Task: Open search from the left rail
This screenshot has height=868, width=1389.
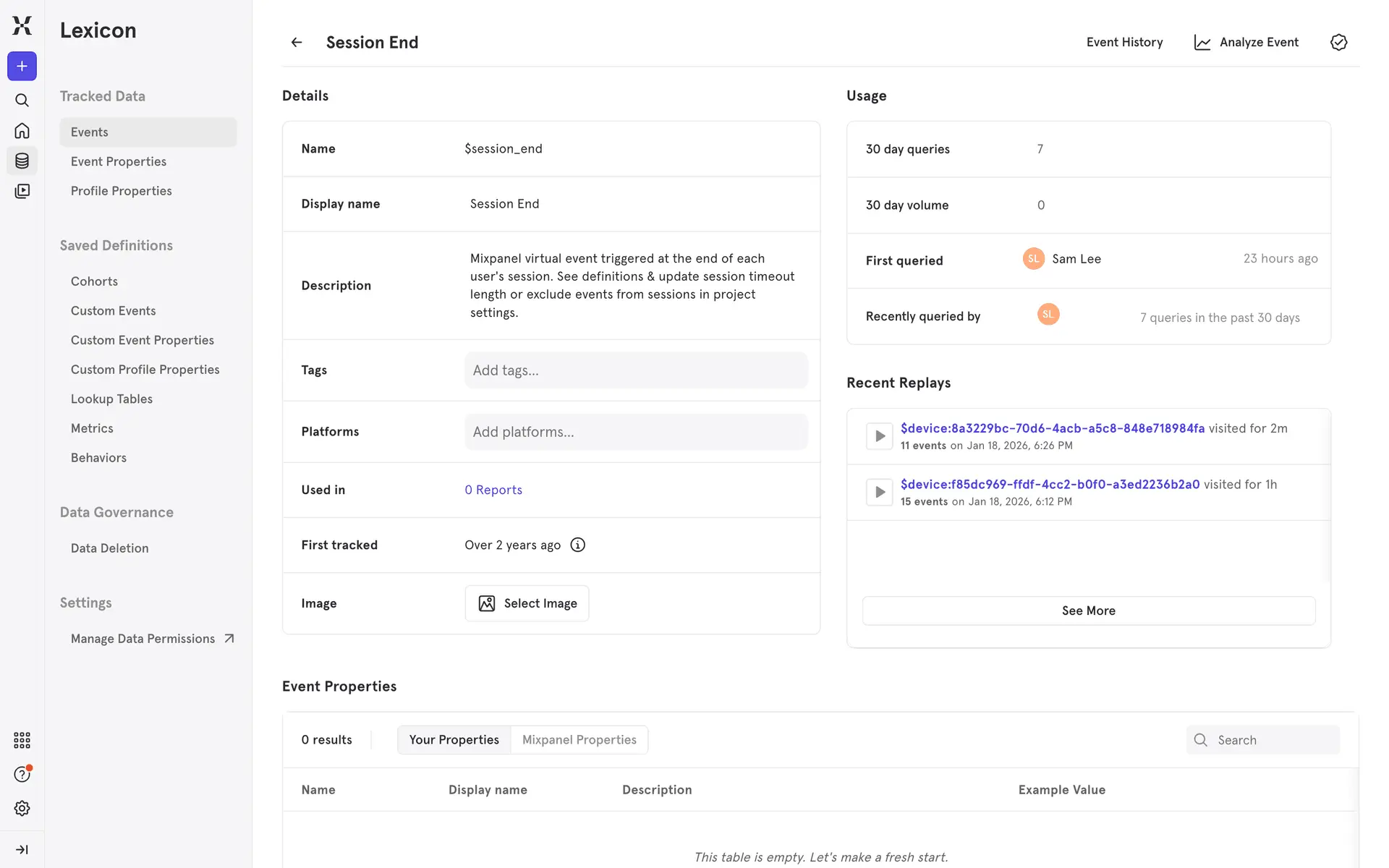Action: tap(22, 101)
